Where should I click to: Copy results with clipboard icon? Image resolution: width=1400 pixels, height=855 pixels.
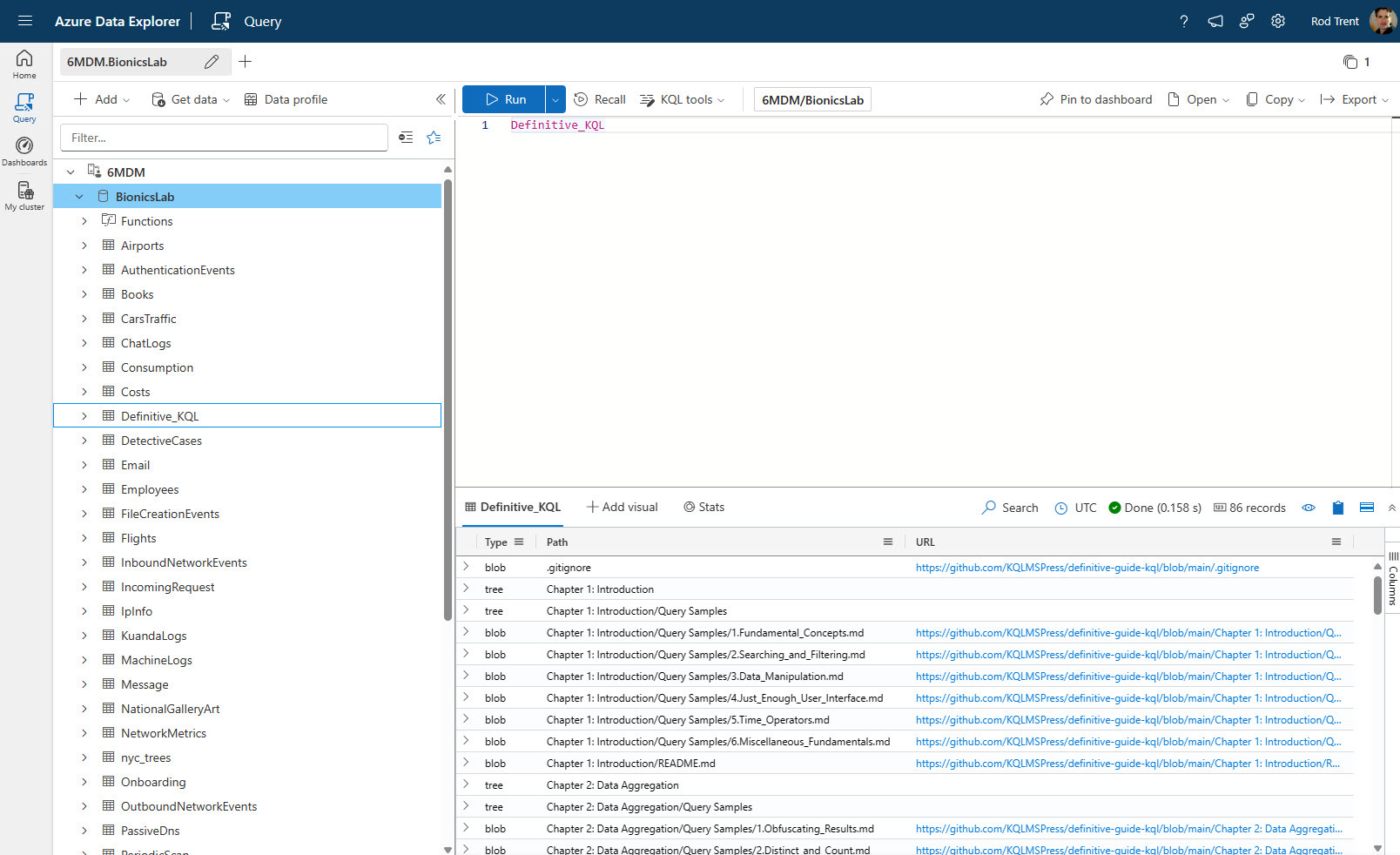[x=1338, y=508]
